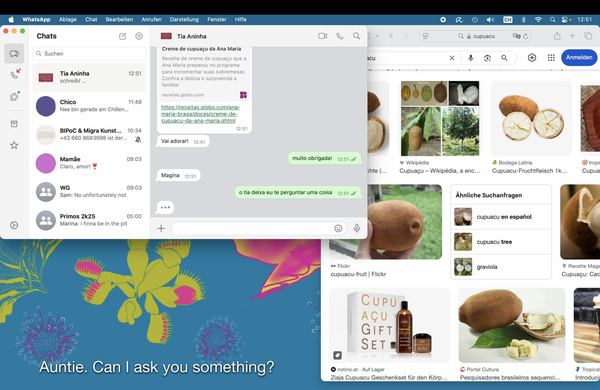The image size is (600, 390).
Task: Select 'graviola' related search
Action: click(501, 267)
